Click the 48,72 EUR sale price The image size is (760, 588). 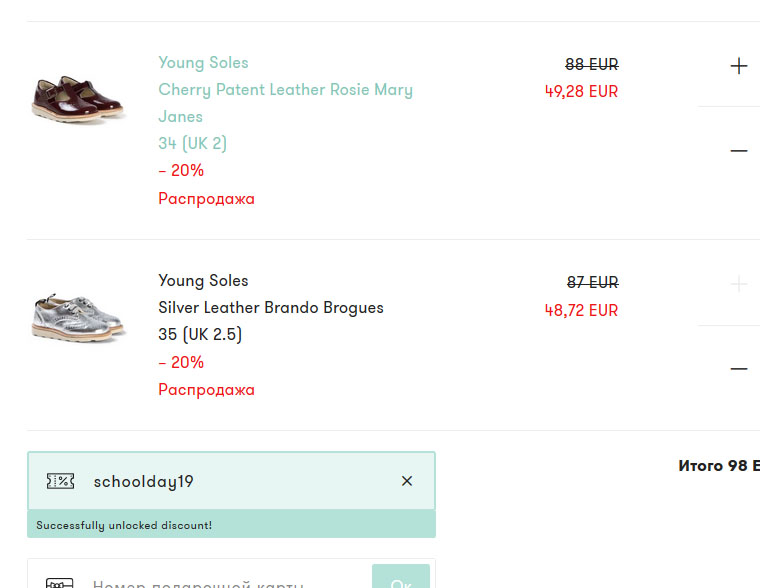(x=581, y=311)
